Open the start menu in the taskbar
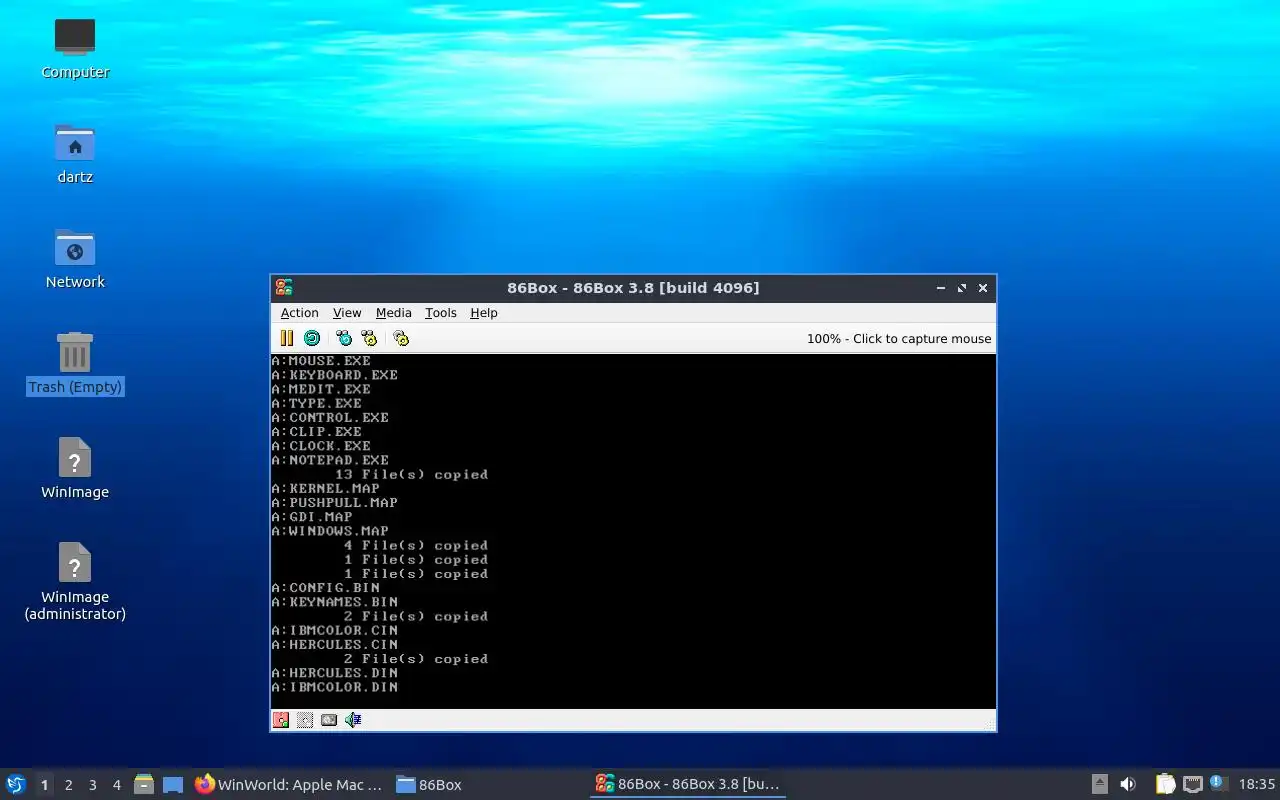The image size is (1280, 800). coord(16,784)
